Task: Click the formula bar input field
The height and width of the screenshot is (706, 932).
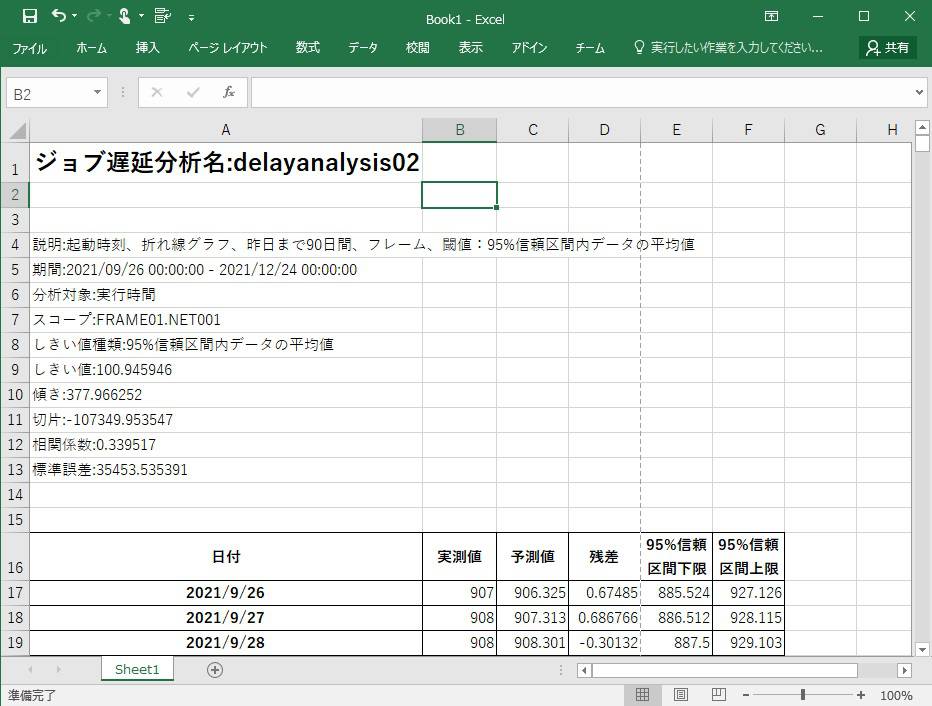Action: (x=582, y=92)
